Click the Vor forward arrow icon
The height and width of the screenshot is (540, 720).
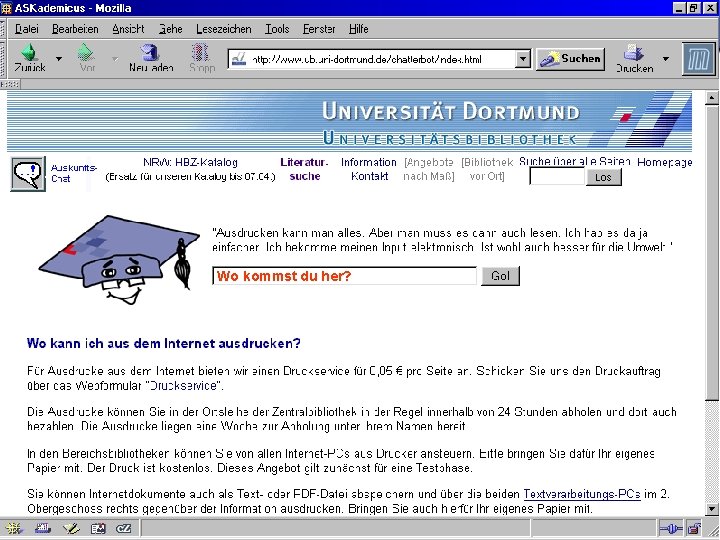coord(85,52)
